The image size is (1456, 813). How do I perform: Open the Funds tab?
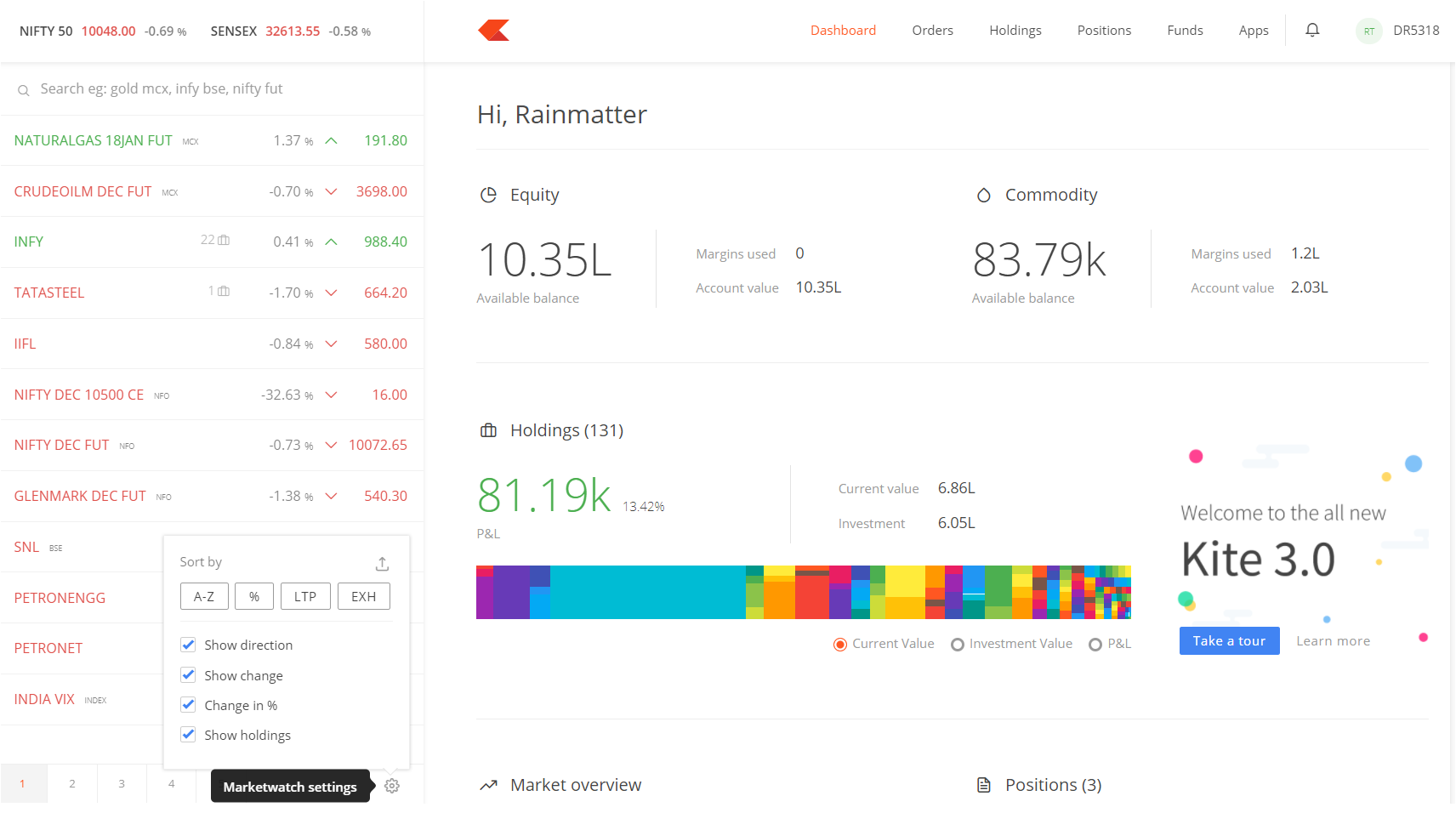coord(1185,31)
